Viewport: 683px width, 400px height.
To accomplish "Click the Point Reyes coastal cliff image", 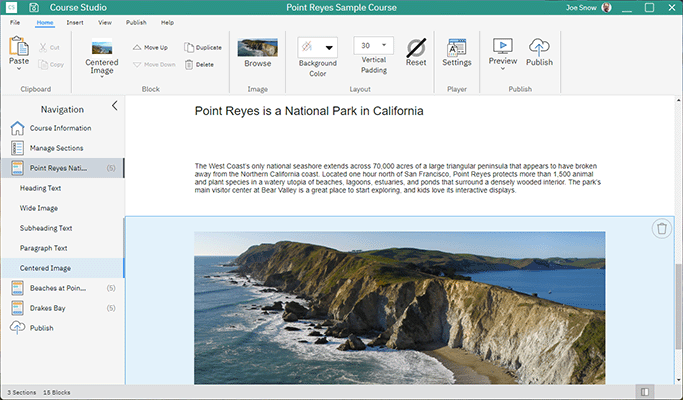I will click(399, 308).
